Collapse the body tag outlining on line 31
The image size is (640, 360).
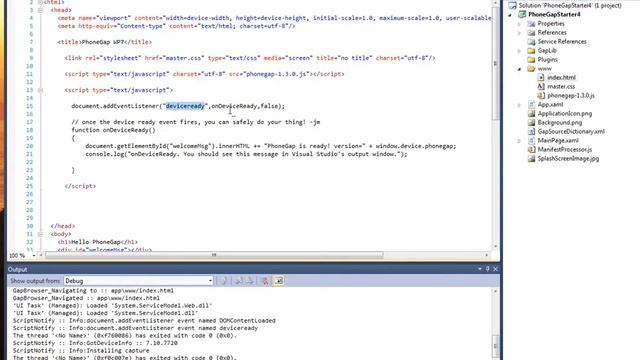[40, 234]
